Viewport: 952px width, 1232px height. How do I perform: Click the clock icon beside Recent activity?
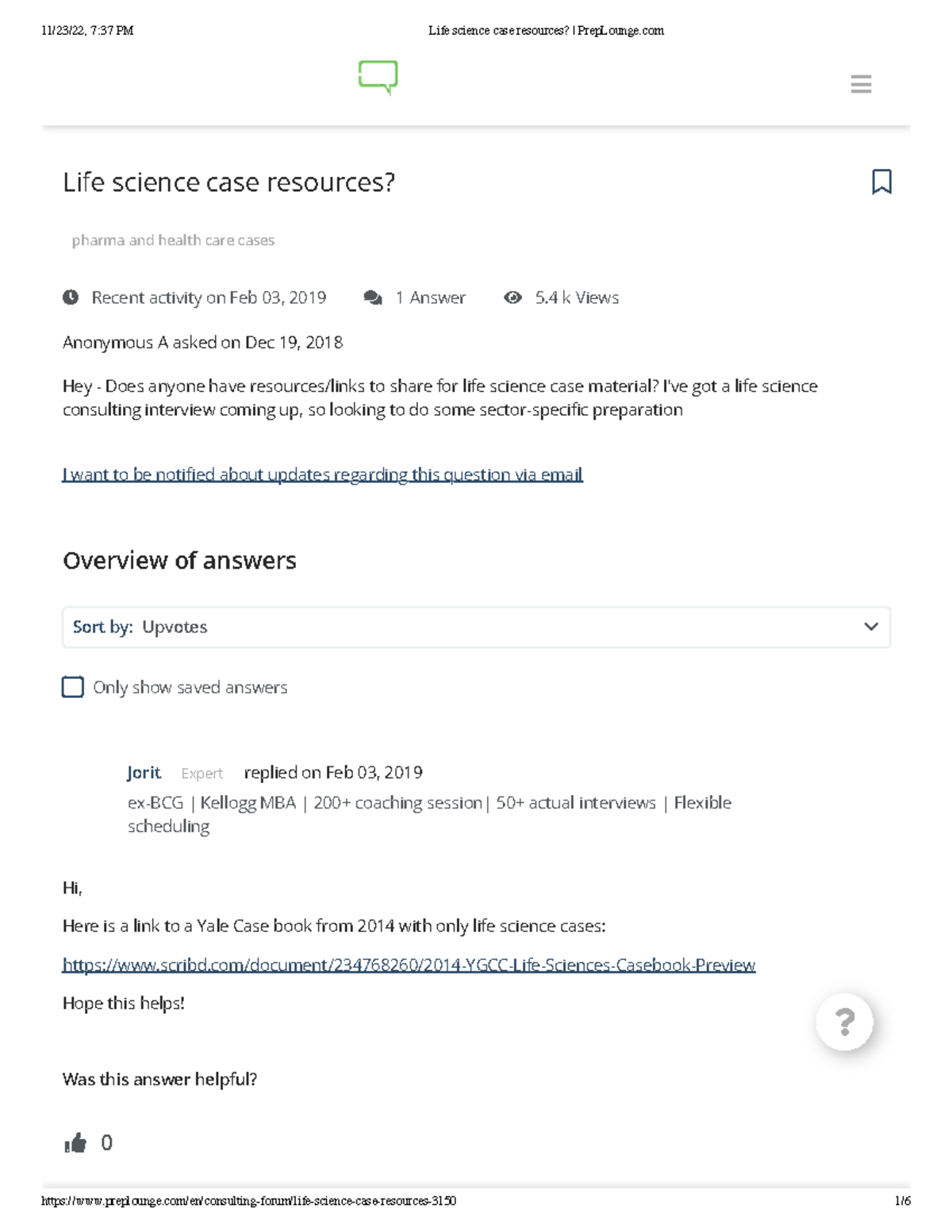point(71,297)
